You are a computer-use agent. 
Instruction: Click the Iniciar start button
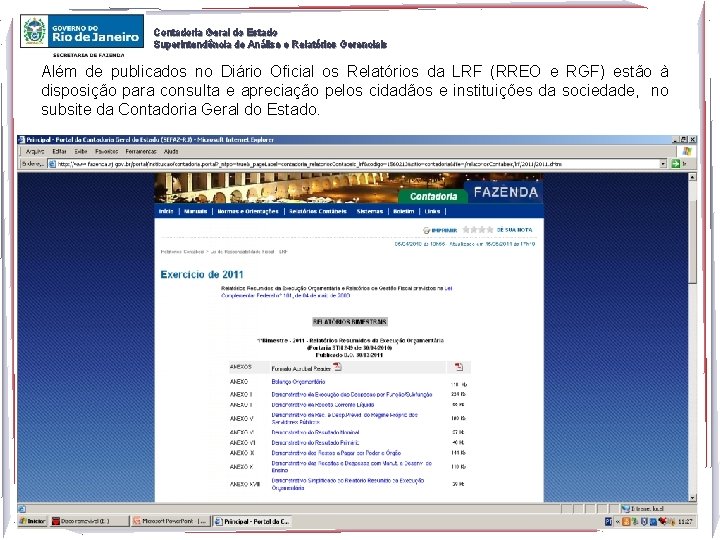(33, 522)
